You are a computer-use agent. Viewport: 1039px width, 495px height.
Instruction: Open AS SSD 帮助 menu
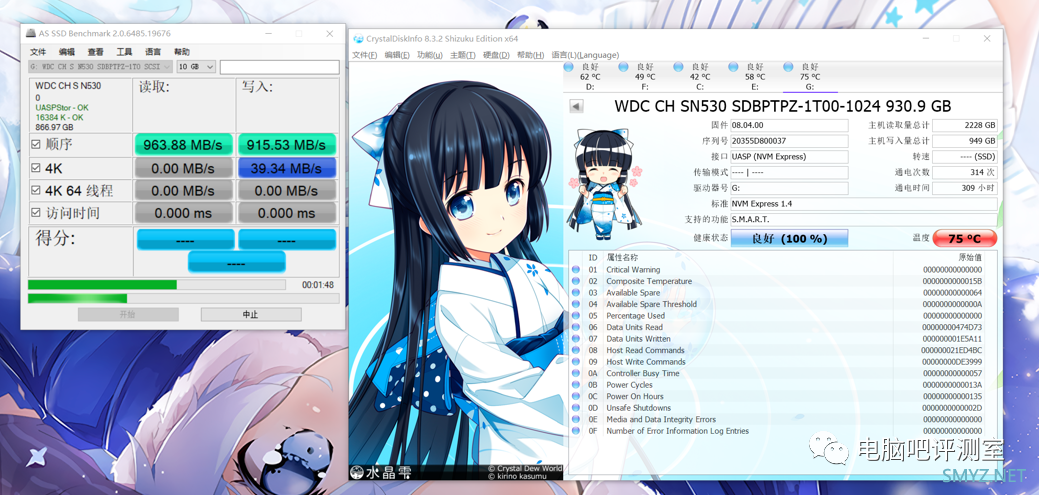tap(182, 52)
